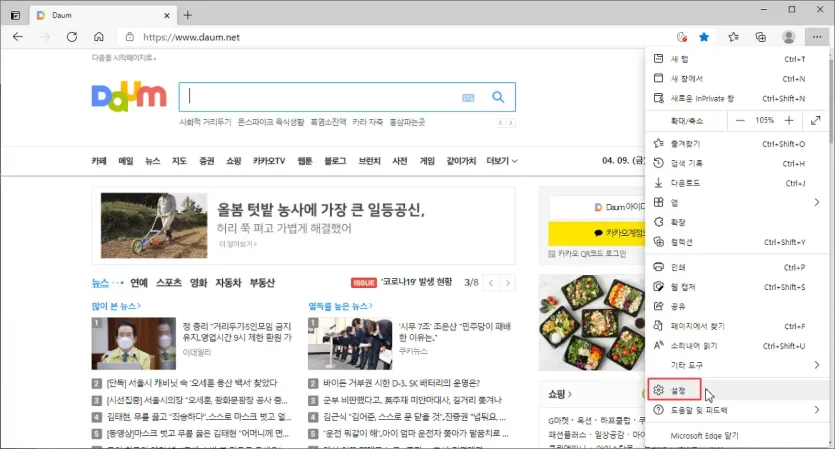Screen dimensions: 835x449
Task: Close the Daum tab
Action: click(167, 15)
